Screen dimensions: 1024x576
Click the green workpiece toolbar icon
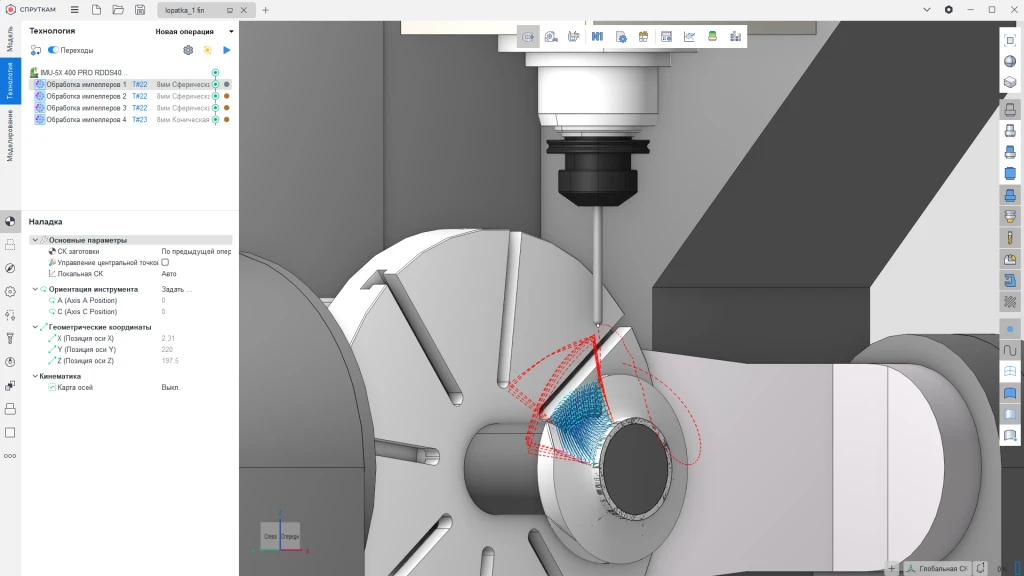click(x=712, y=37)
